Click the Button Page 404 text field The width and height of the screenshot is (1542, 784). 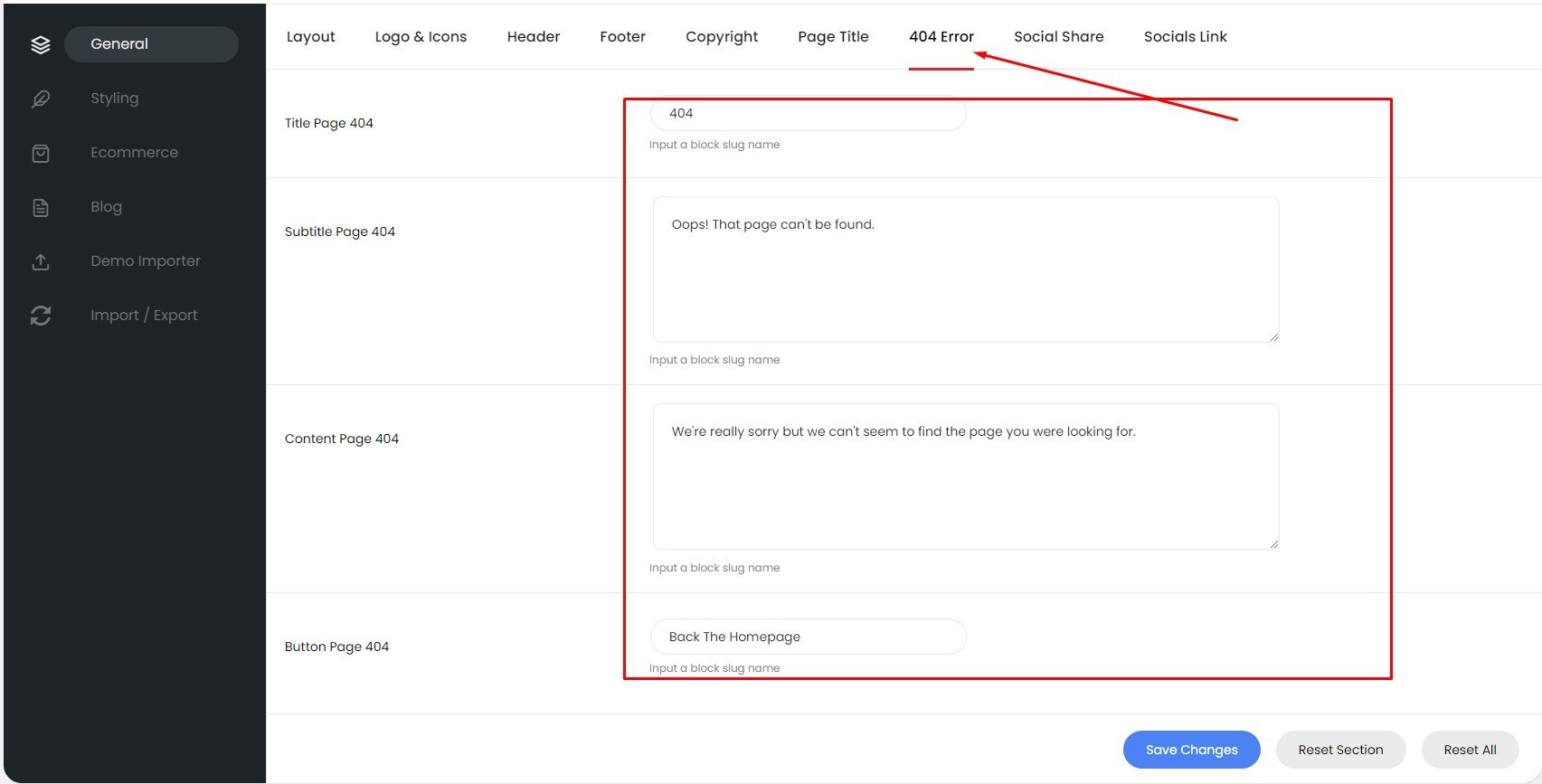808,637
